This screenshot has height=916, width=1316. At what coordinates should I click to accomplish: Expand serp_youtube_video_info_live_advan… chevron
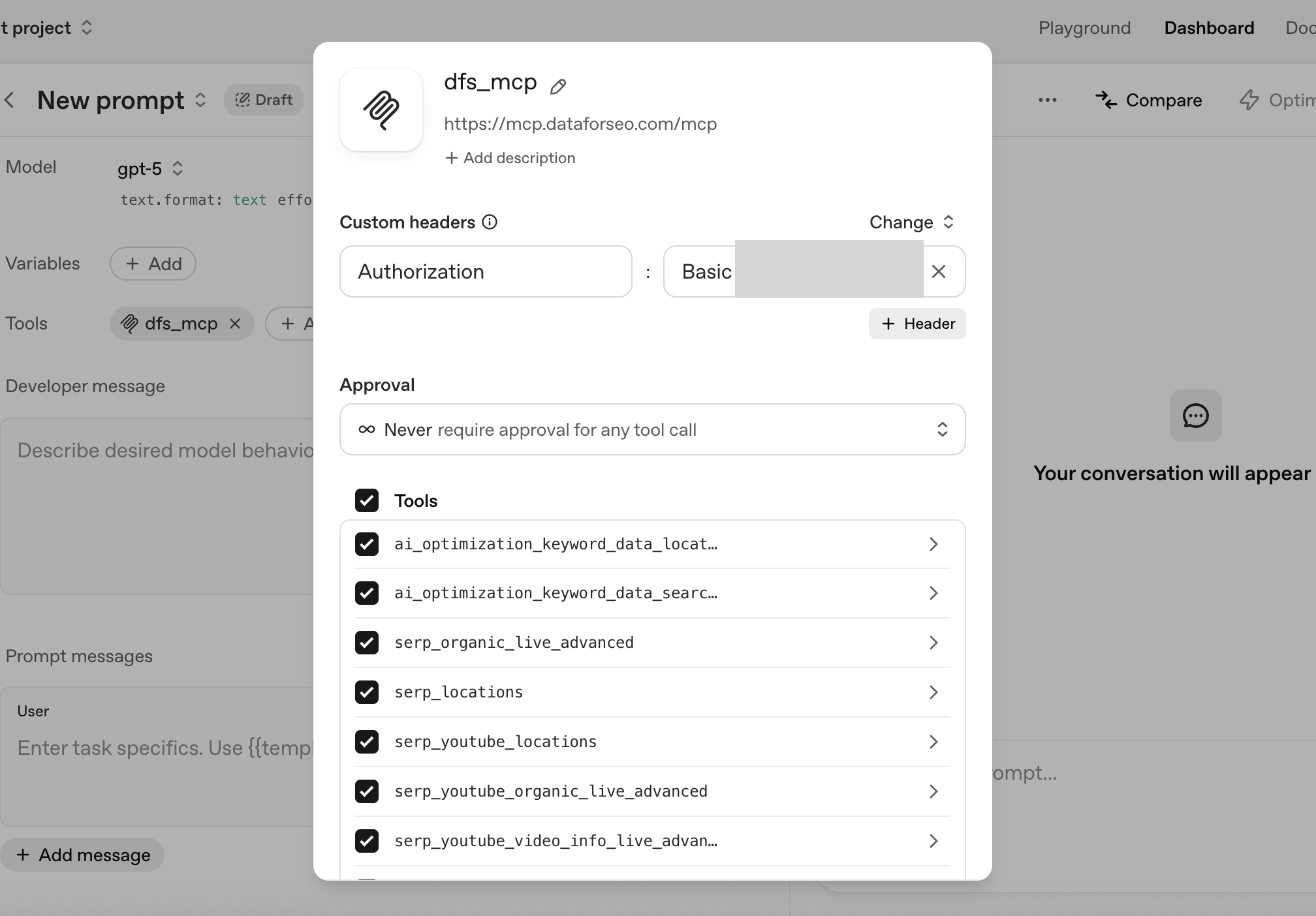pyautogui.click(x=933, y=841)
